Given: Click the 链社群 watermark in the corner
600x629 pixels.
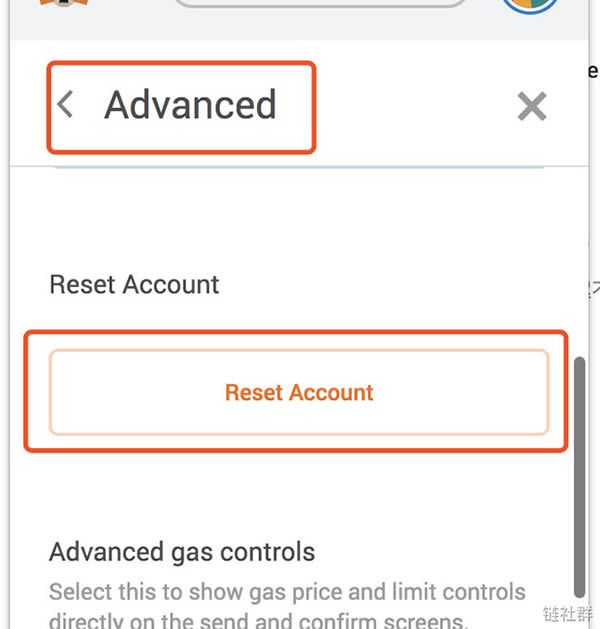Looking at the screenshot, I should coord(568,614).
